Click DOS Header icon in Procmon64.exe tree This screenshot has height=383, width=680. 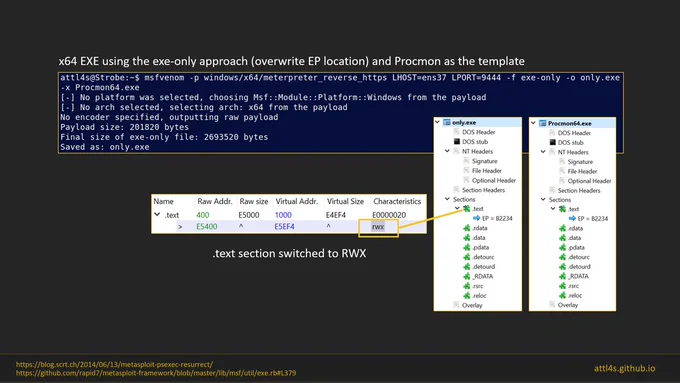coord(552,133)
